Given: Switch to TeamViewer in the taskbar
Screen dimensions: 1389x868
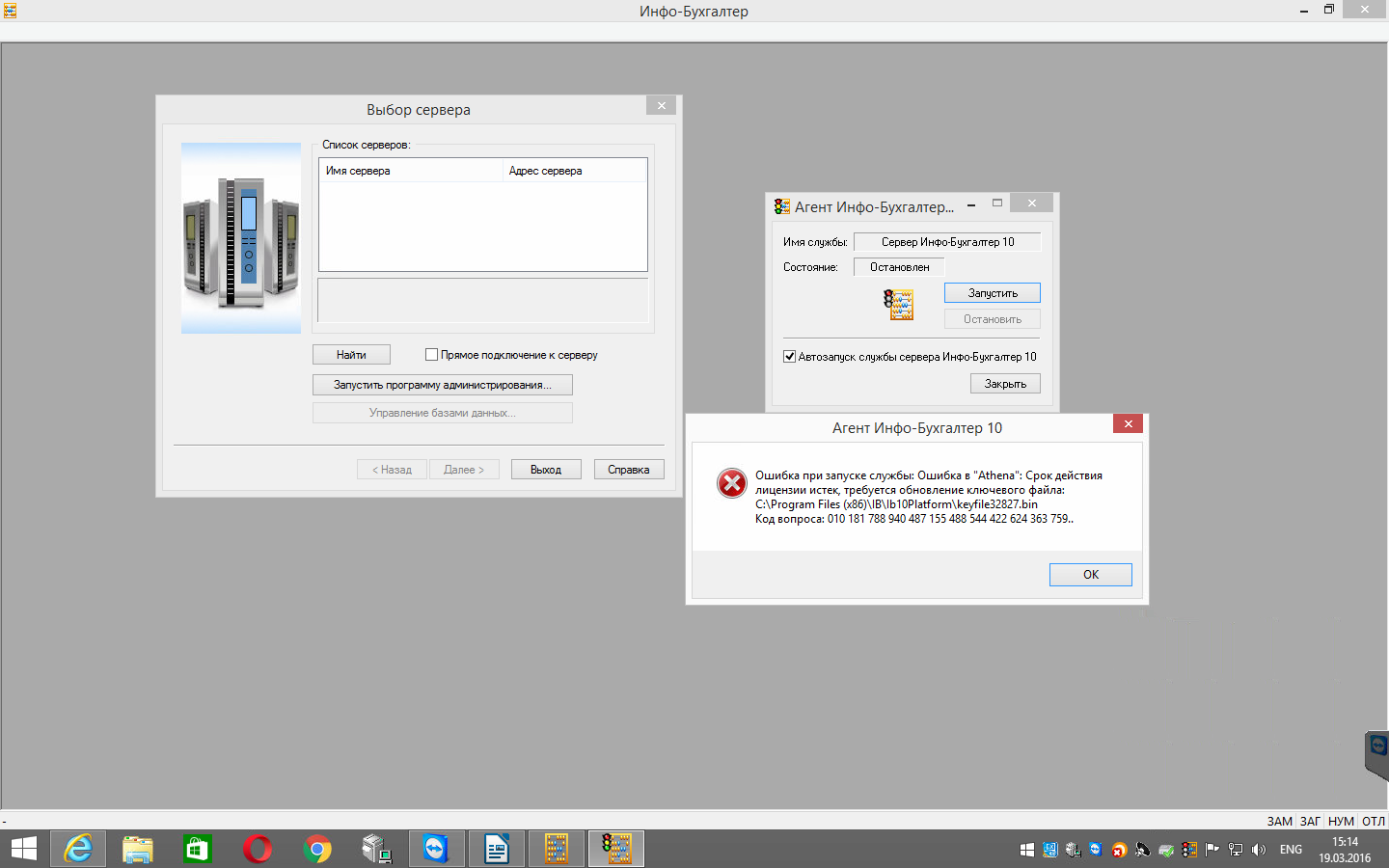Looking at the screenshot, I should [437, 849].
